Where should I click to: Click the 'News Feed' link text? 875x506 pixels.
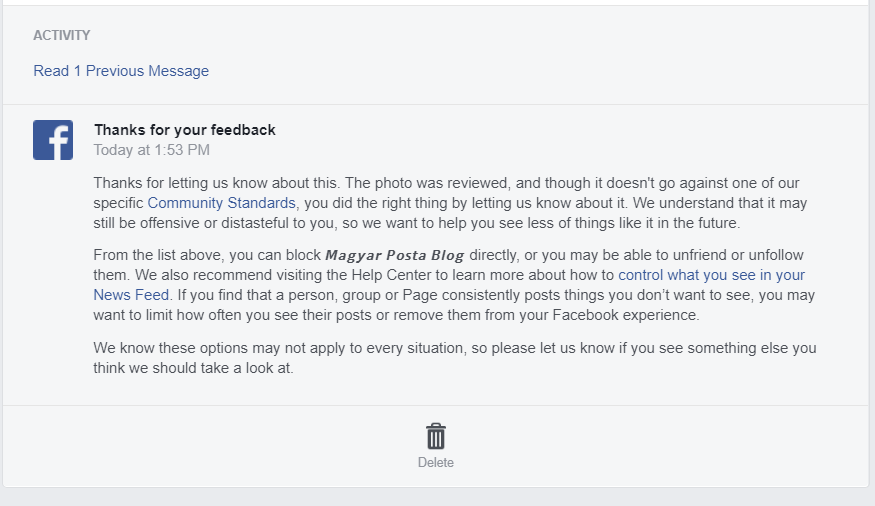(131, 295)
